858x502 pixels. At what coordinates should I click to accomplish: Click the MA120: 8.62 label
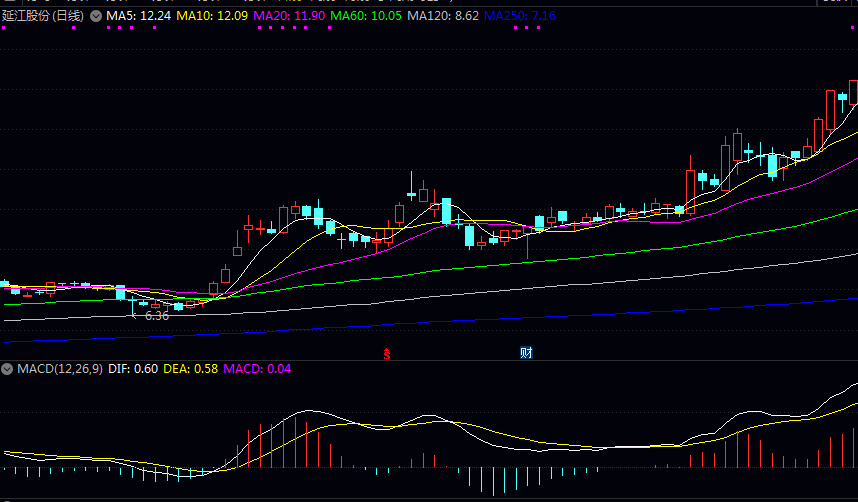click(x=443, y=16)
